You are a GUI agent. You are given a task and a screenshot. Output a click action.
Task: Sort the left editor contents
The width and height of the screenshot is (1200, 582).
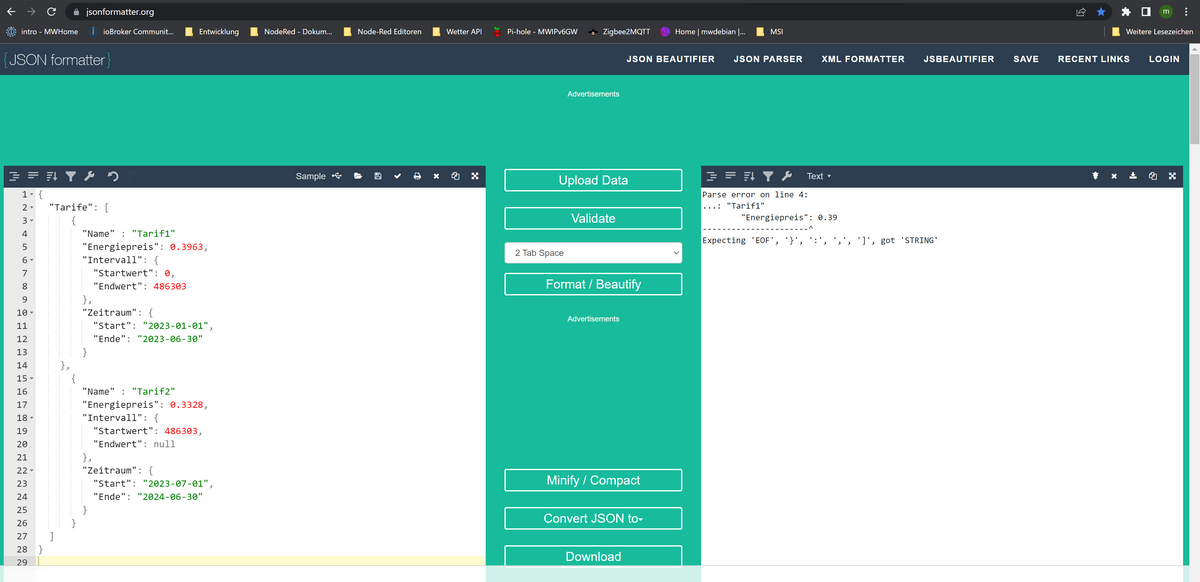52,176
